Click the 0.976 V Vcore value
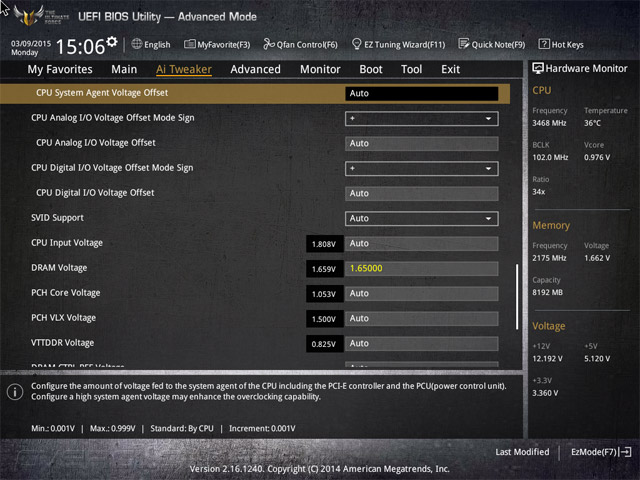This screenshot has height=480, width=640. 597,157
